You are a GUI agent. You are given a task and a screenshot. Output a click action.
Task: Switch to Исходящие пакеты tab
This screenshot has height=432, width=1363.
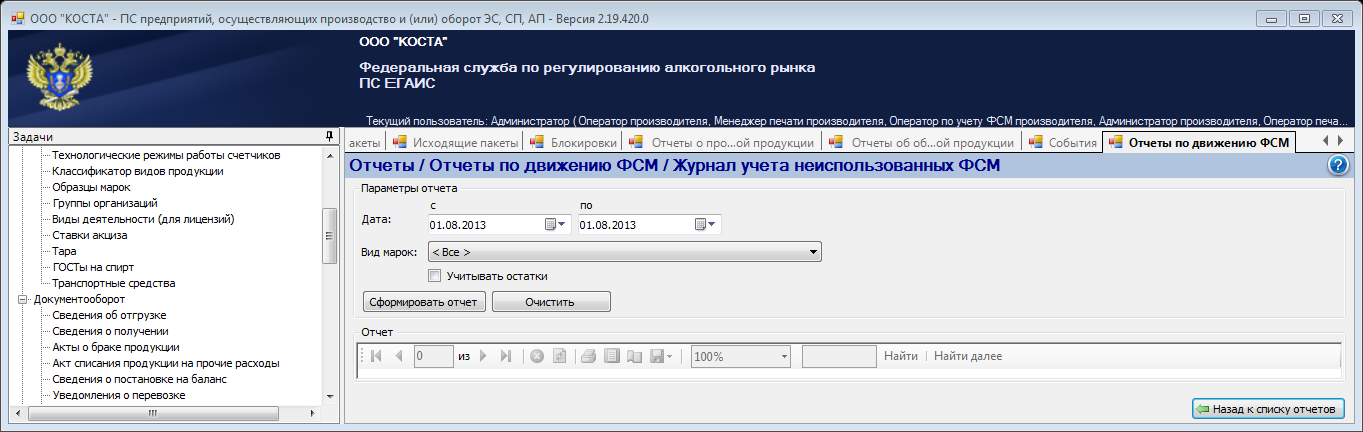tap(455, 143)
